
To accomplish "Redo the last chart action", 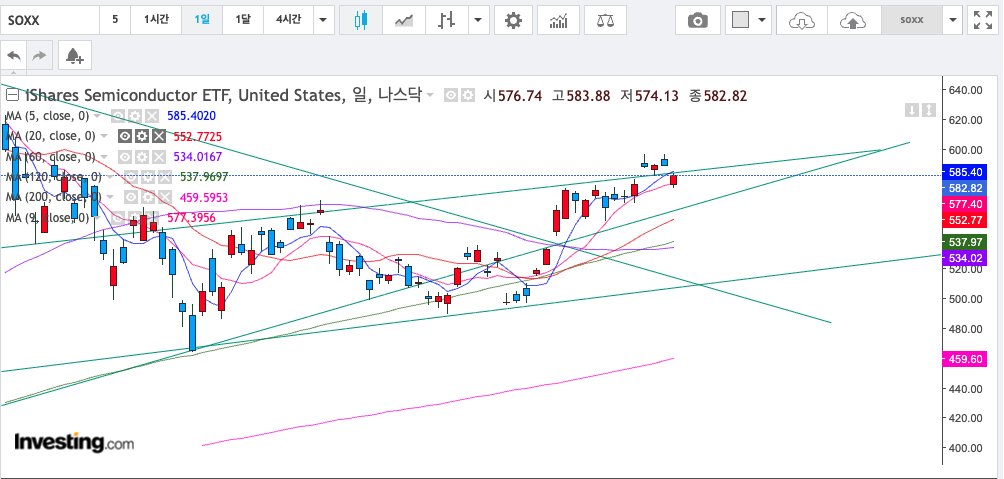I will point(40,56).
